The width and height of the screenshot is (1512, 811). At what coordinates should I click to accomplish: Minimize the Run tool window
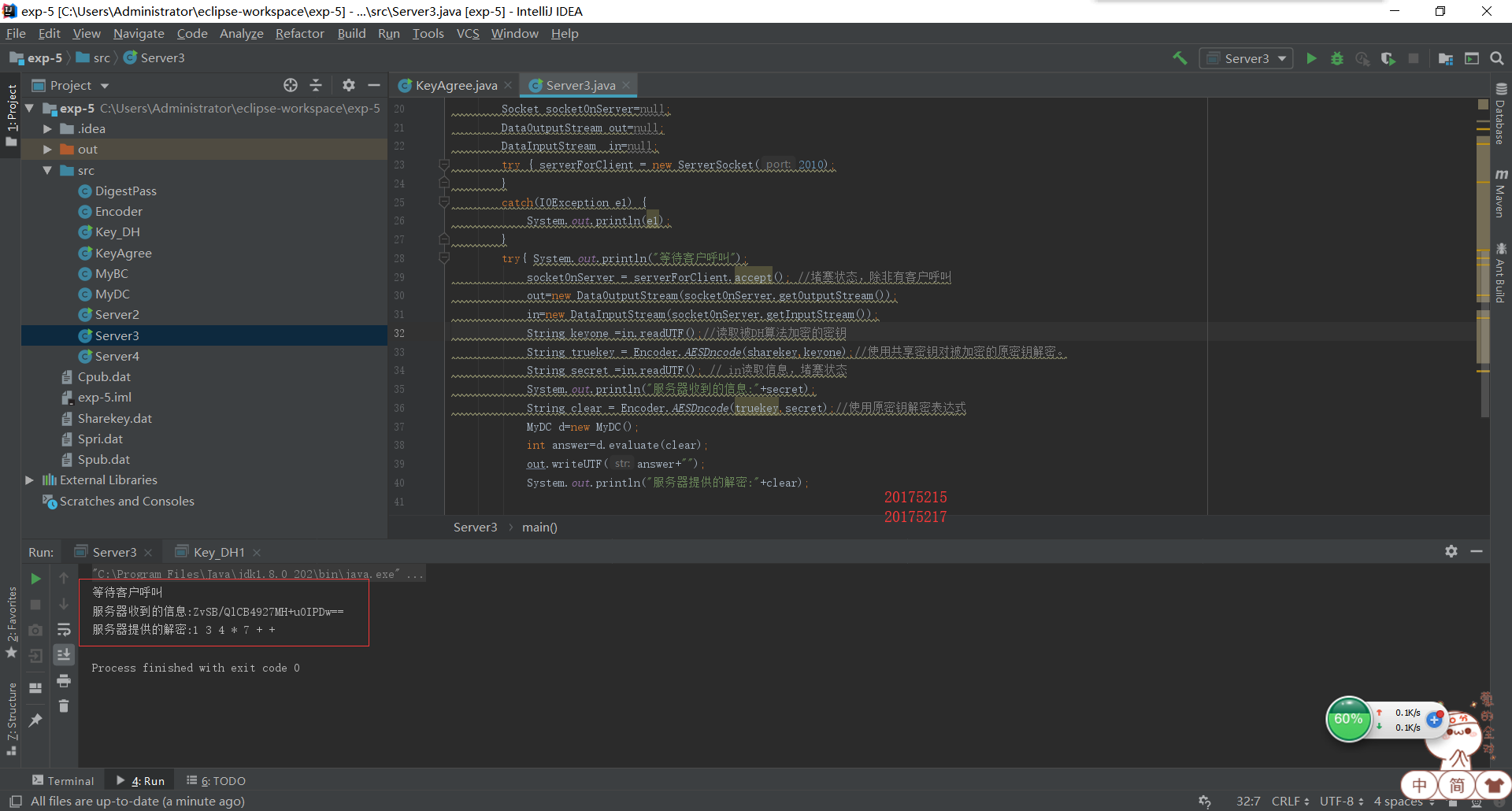pos(1477,551)
